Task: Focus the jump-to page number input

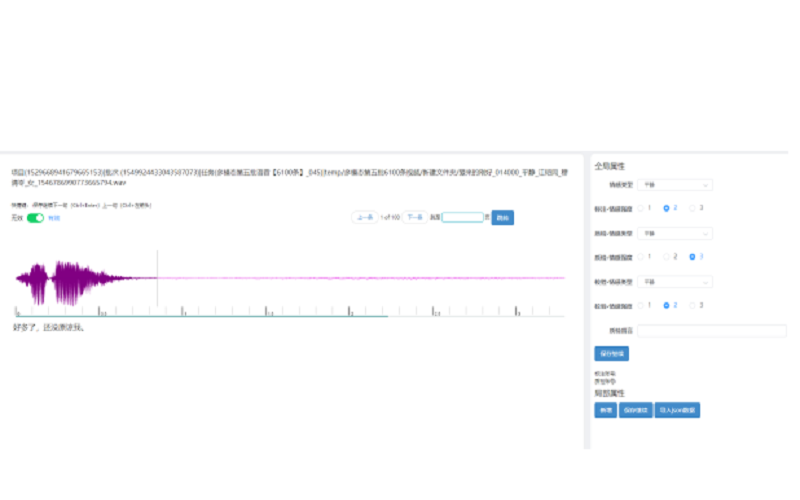Action: pos(462,217)
